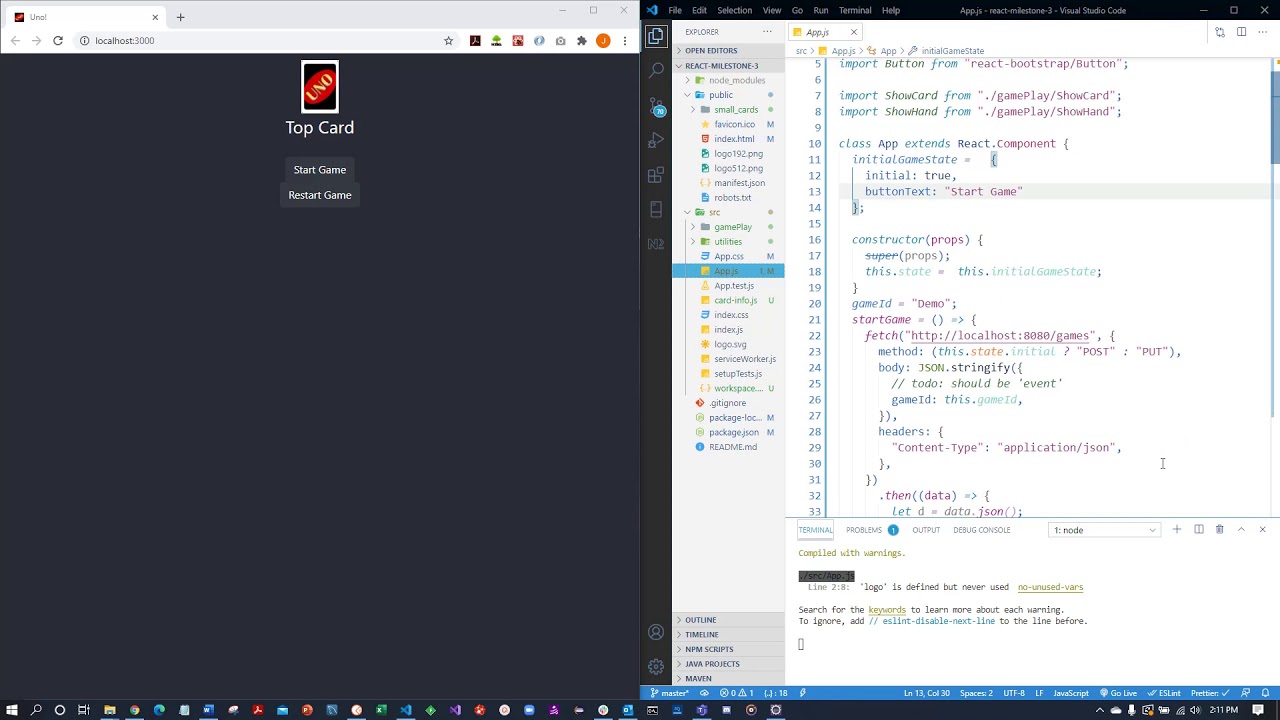The width and height of the screenshot is (1280, 720).
Task: Open the Extensions view in activity bar
Action: click(x=656, y=175)
